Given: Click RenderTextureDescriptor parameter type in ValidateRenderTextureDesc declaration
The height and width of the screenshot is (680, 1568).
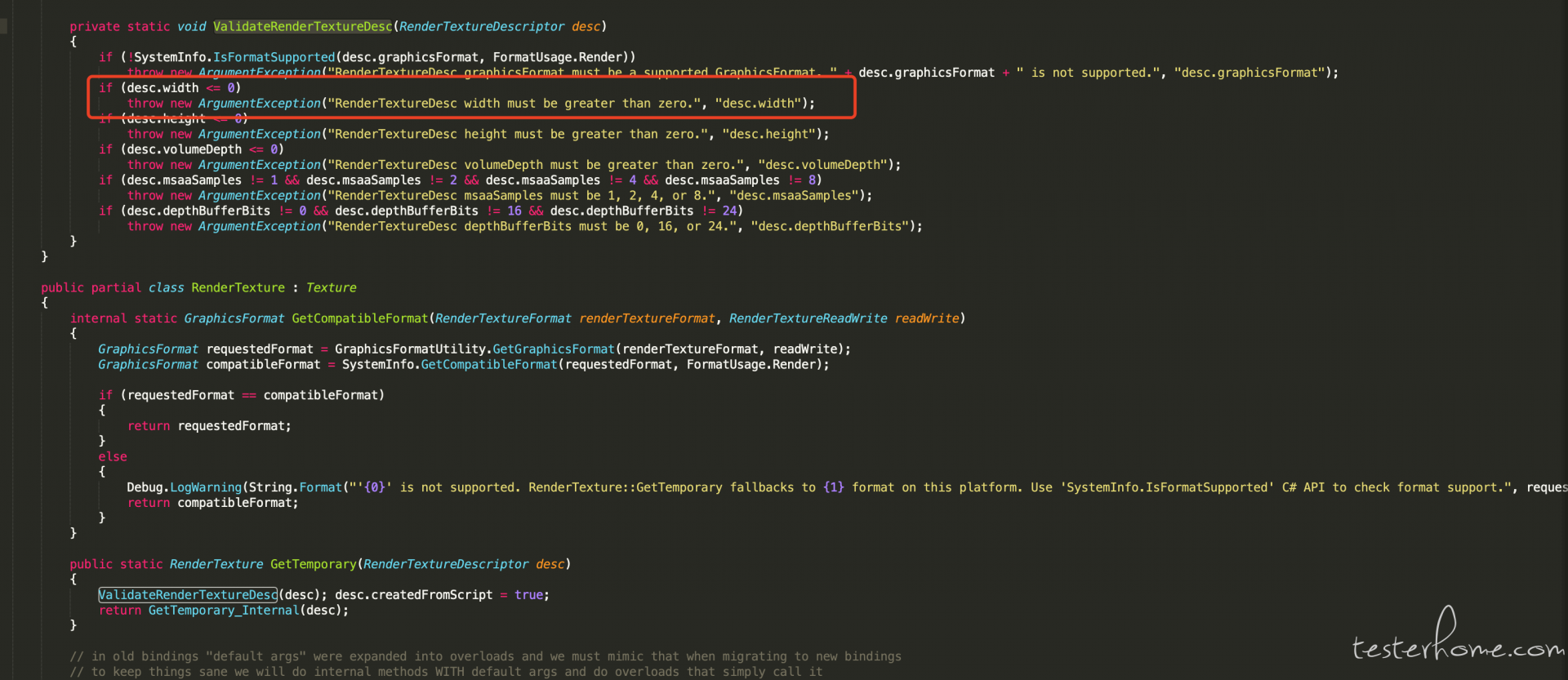Looking at the screenshot, I should click(x=482, y=26).
